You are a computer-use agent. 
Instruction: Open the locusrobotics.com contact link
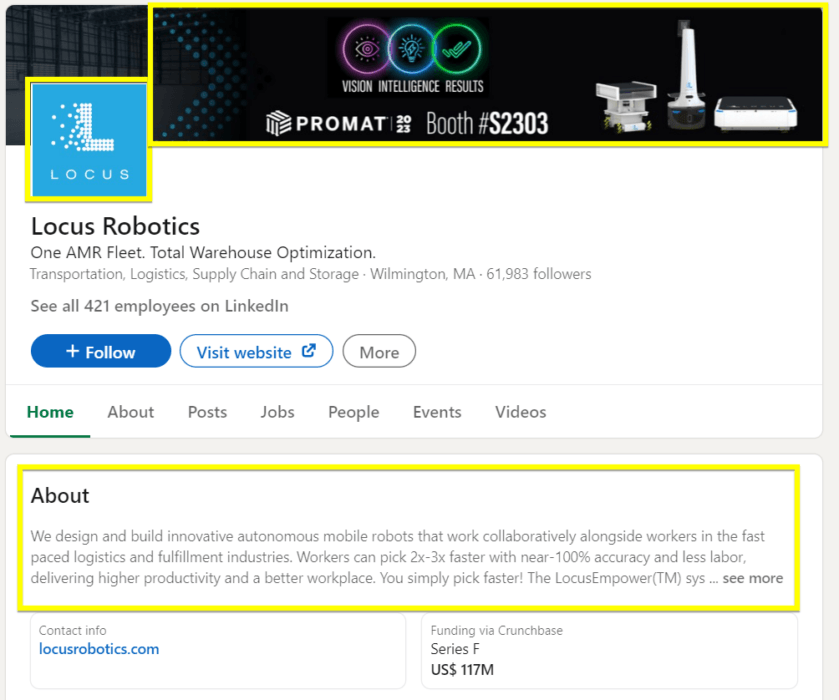pyautogui.click(x=98, y=648)
